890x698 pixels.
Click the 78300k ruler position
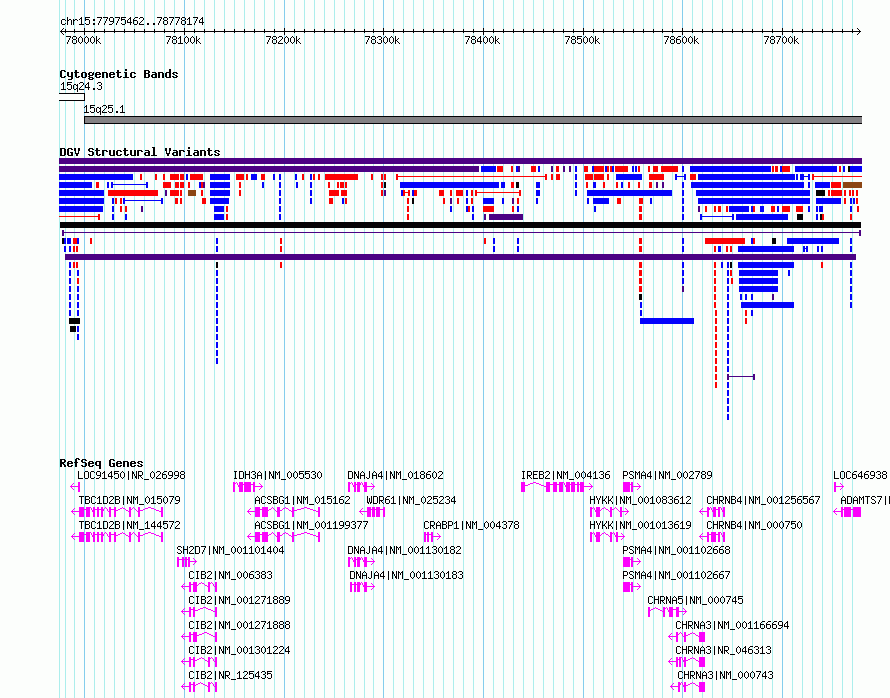(383, 40)
